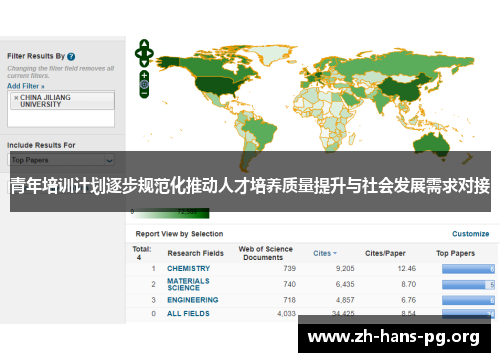This screenshot has width=500, height=362.
Task: Click the 4,033 documents value for ALL FIELDS
Action: 286,314
